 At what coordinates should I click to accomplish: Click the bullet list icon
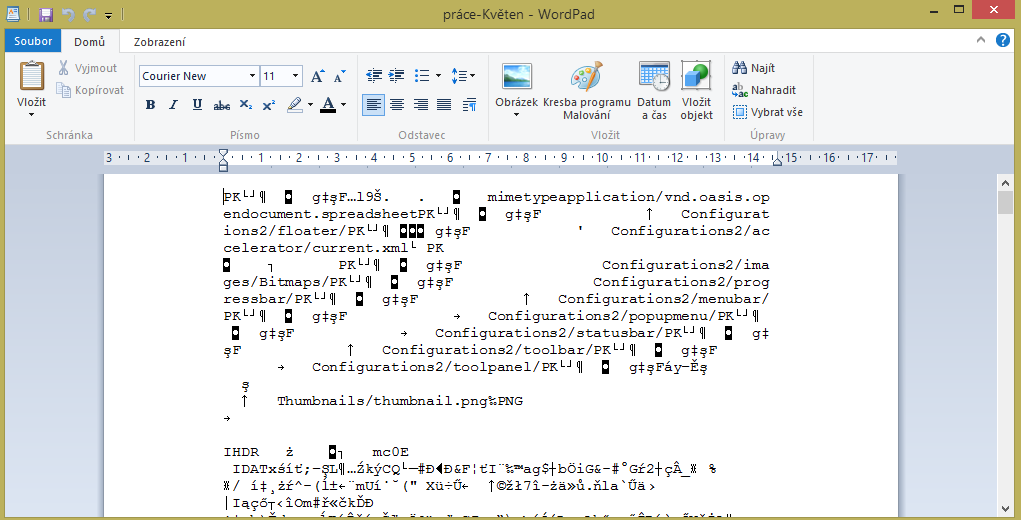[423, 76]
